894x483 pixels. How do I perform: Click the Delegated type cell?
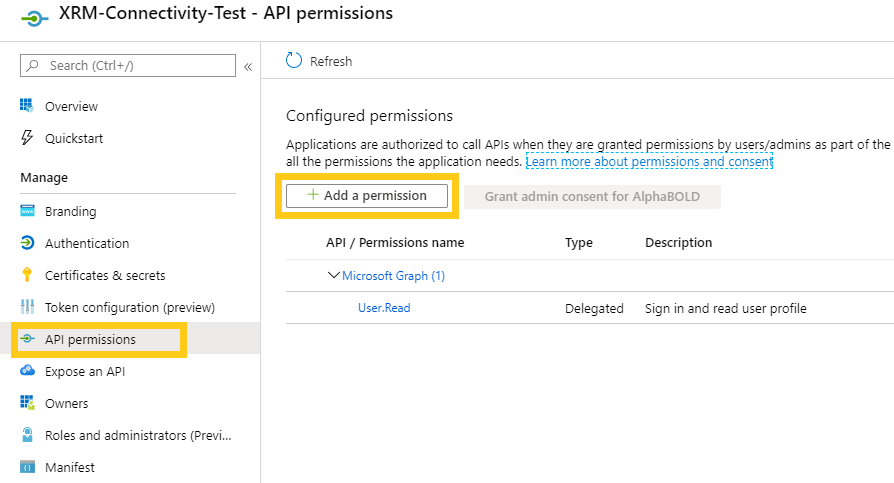coord(594,308)
